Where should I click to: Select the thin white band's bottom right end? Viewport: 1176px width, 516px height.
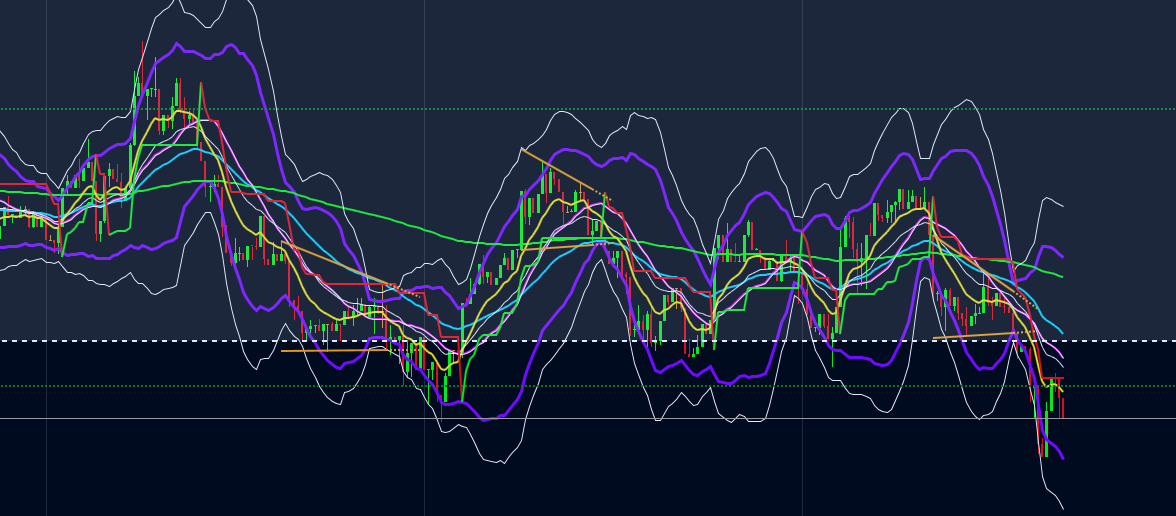click(1061, 507)
